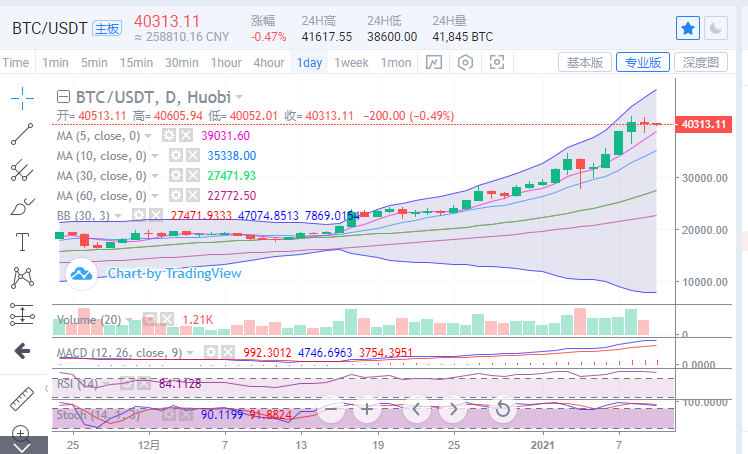Remove the RSI (14) indicator
748x454 pixels.
[144, 383]
